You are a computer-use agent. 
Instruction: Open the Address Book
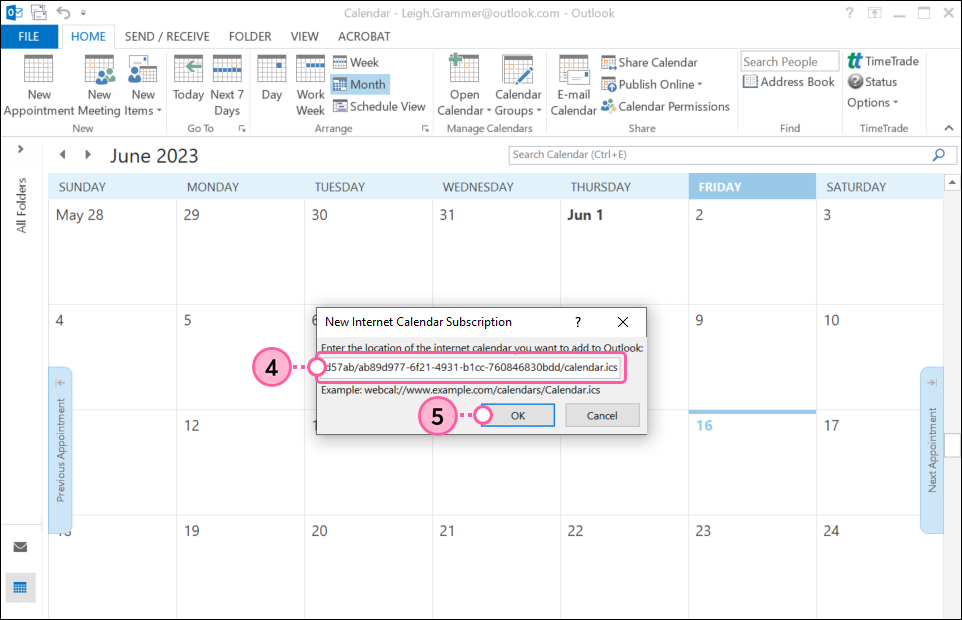point(789,82)
